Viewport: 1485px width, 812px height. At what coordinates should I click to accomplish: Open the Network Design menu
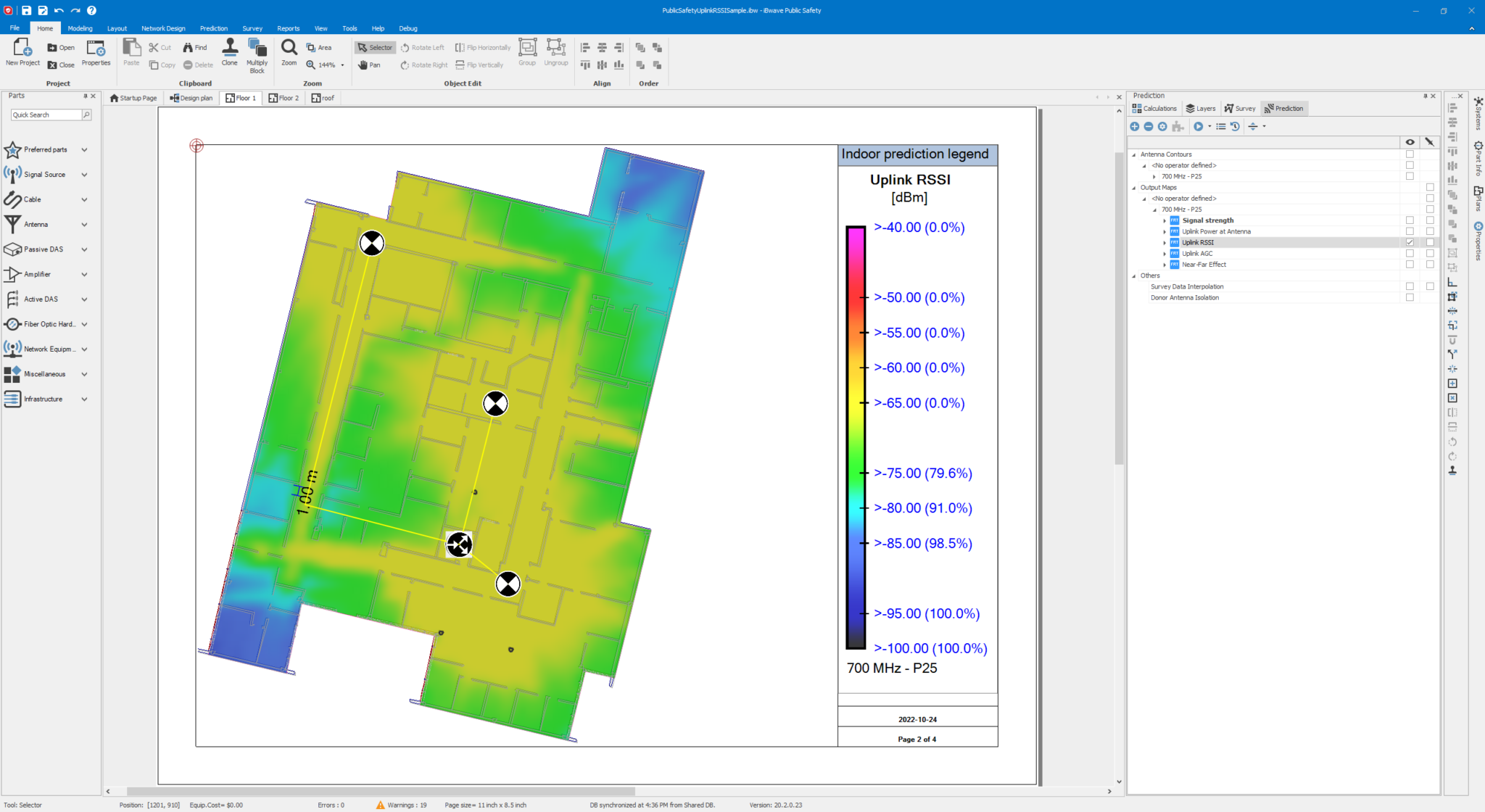[x=162, y=28]
